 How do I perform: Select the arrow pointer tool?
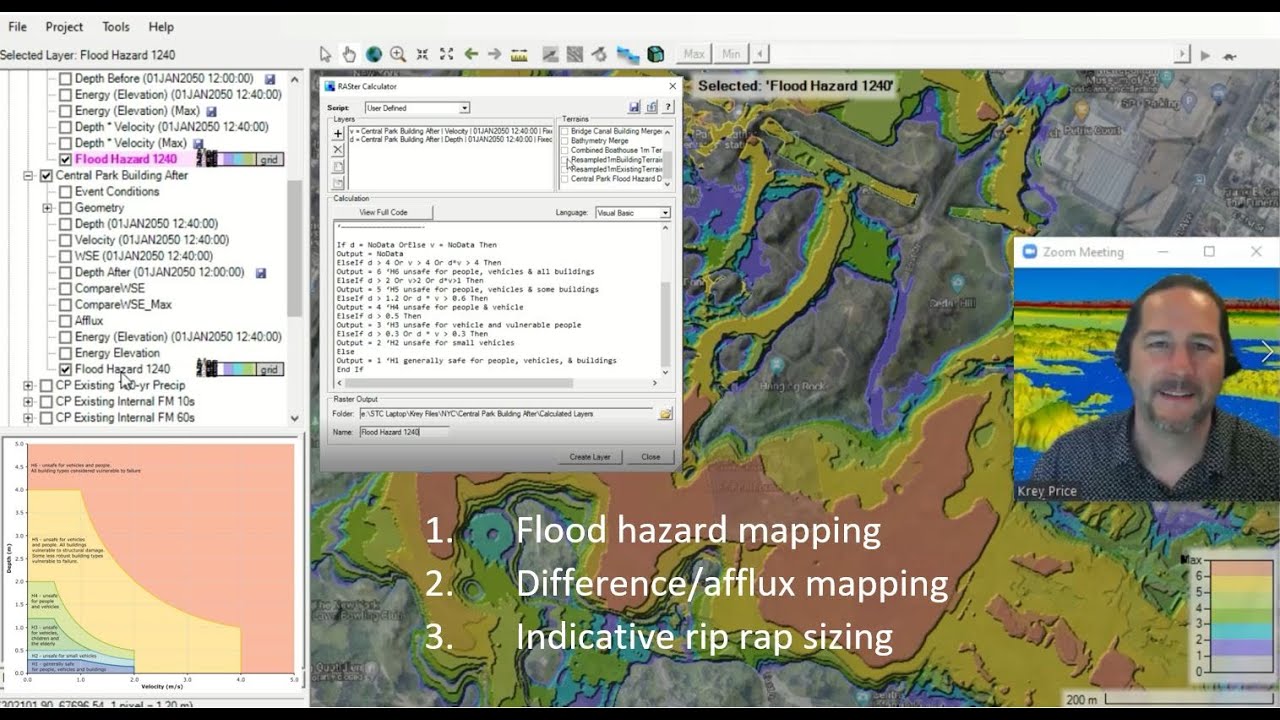pyautogui.click(x=325, y=54)
